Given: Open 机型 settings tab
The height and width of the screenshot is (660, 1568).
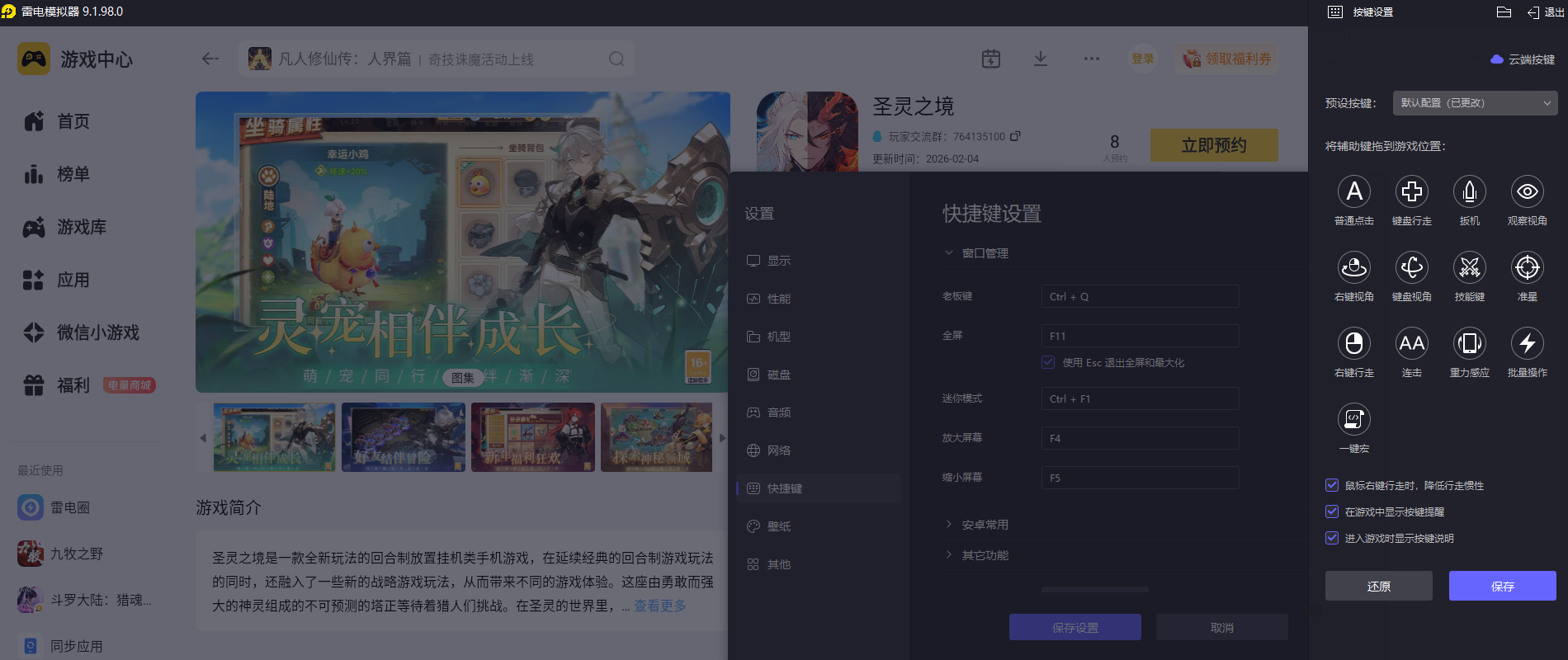Looking at the screenshot, I should (819, 337).
